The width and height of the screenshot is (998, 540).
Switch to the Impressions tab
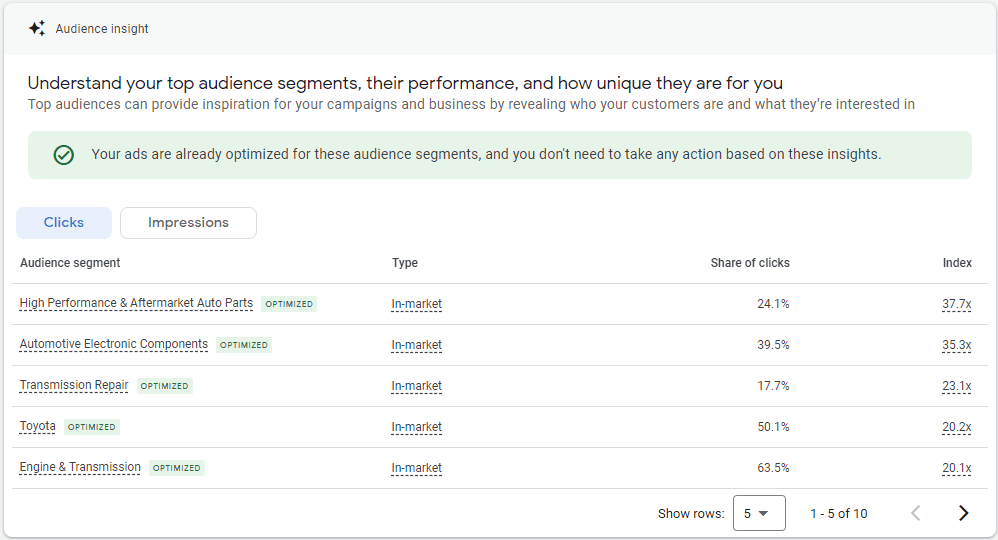(188, 223)
